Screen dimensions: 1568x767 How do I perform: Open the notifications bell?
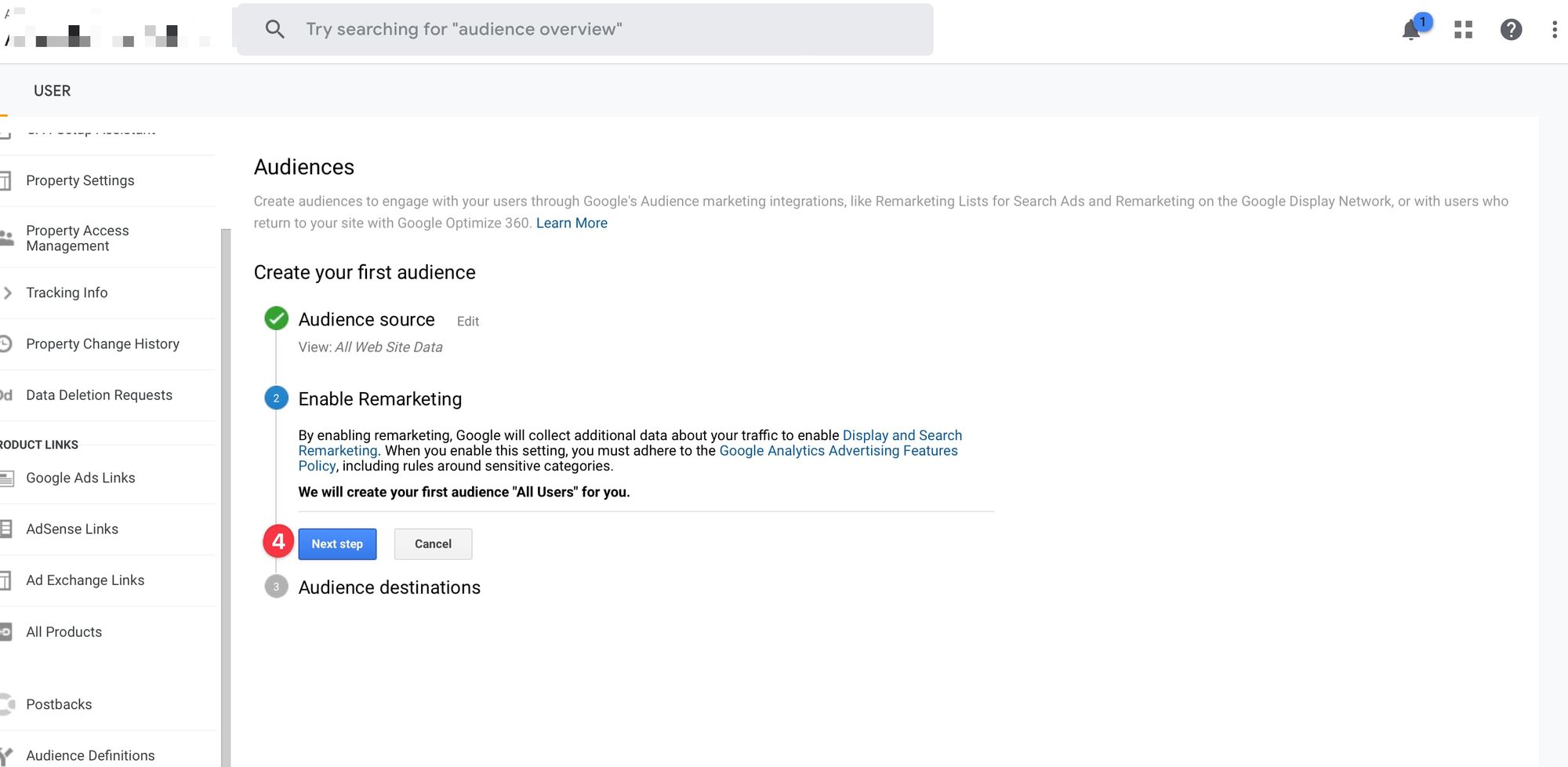coord(1412,30)
